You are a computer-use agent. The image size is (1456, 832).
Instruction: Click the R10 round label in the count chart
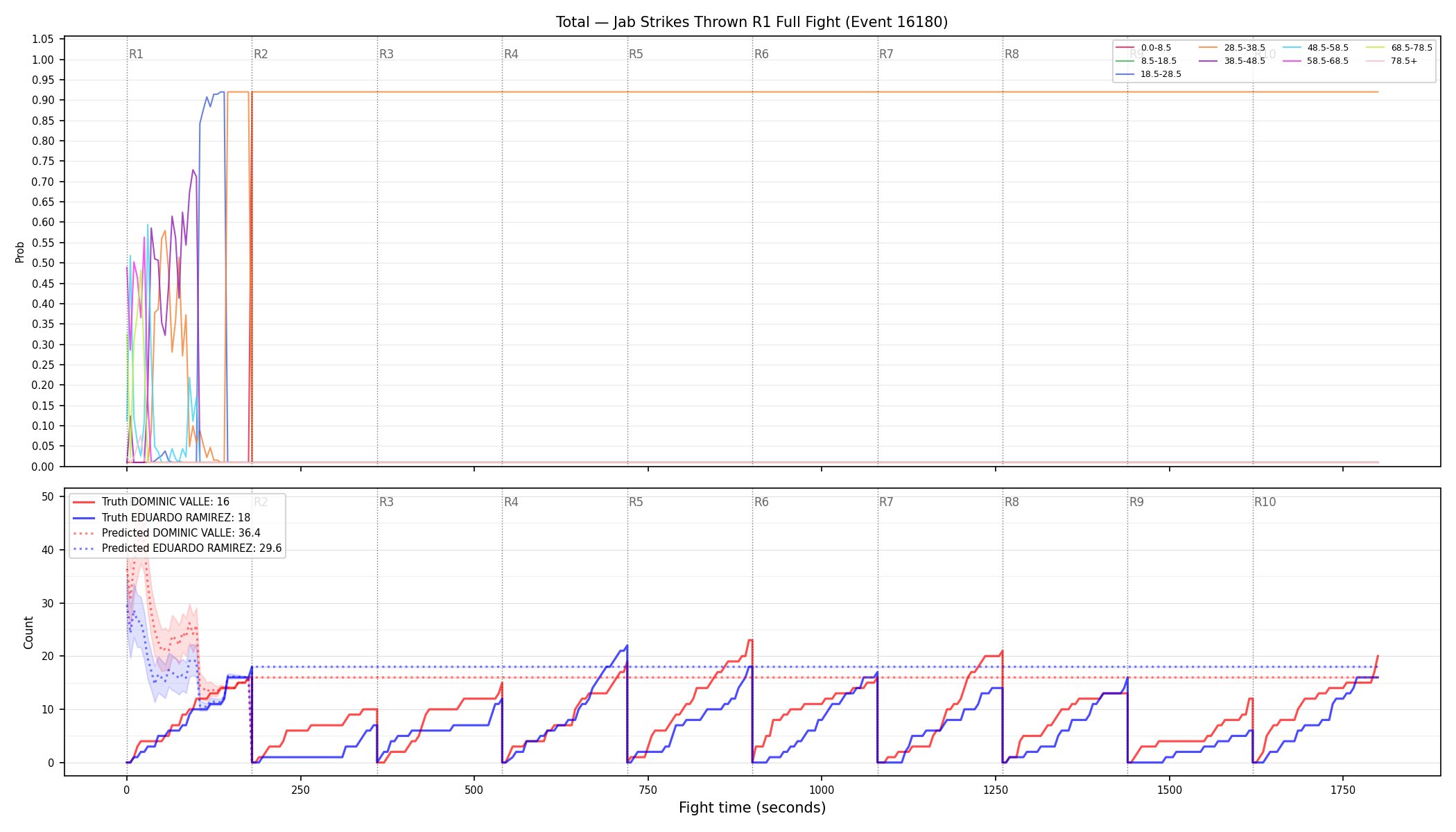[x=1265, y=502]
